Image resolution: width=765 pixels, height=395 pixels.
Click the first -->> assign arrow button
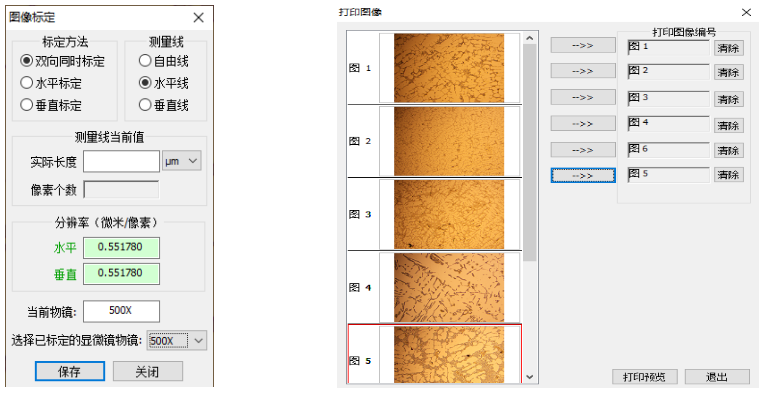pos(583,45)
